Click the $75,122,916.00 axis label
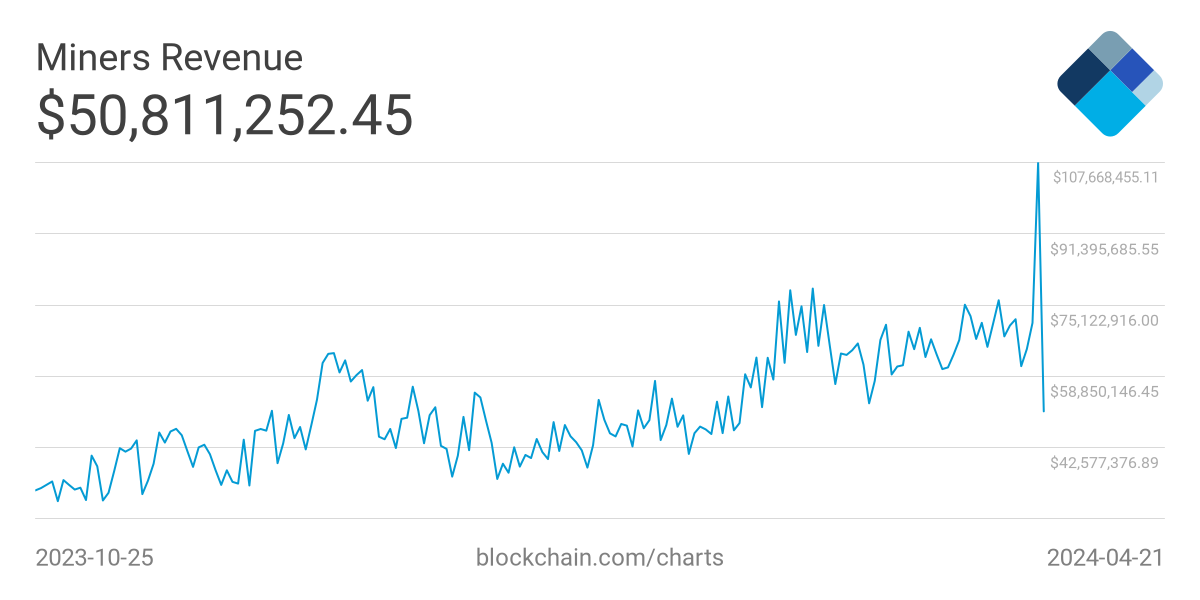The width and height of the screenshot is (1200, 600). click(x=1104, y=320)
